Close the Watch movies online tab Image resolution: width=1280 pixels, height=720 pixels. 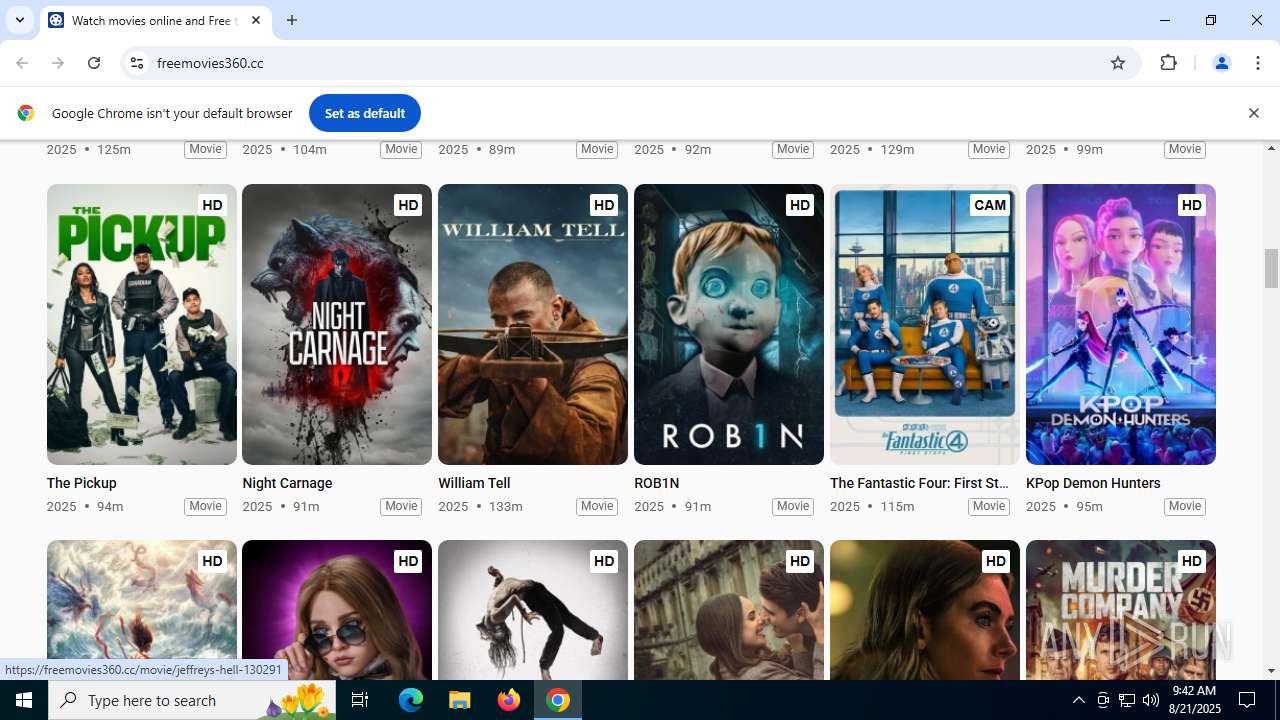pyautogui.click(x=256, y=20)
